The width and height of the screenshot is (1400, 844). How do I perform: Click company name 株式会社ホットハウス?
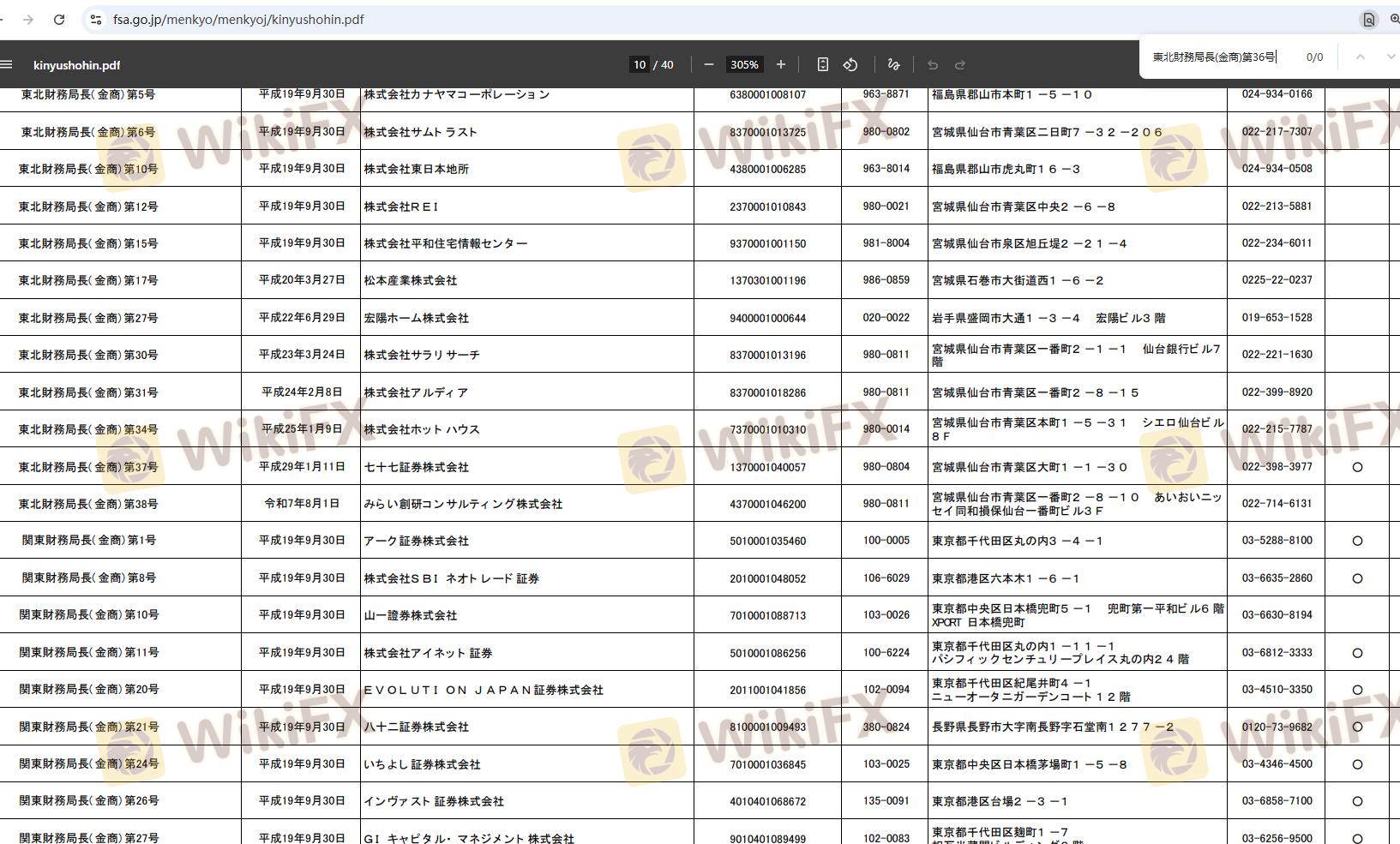[422, 429]
